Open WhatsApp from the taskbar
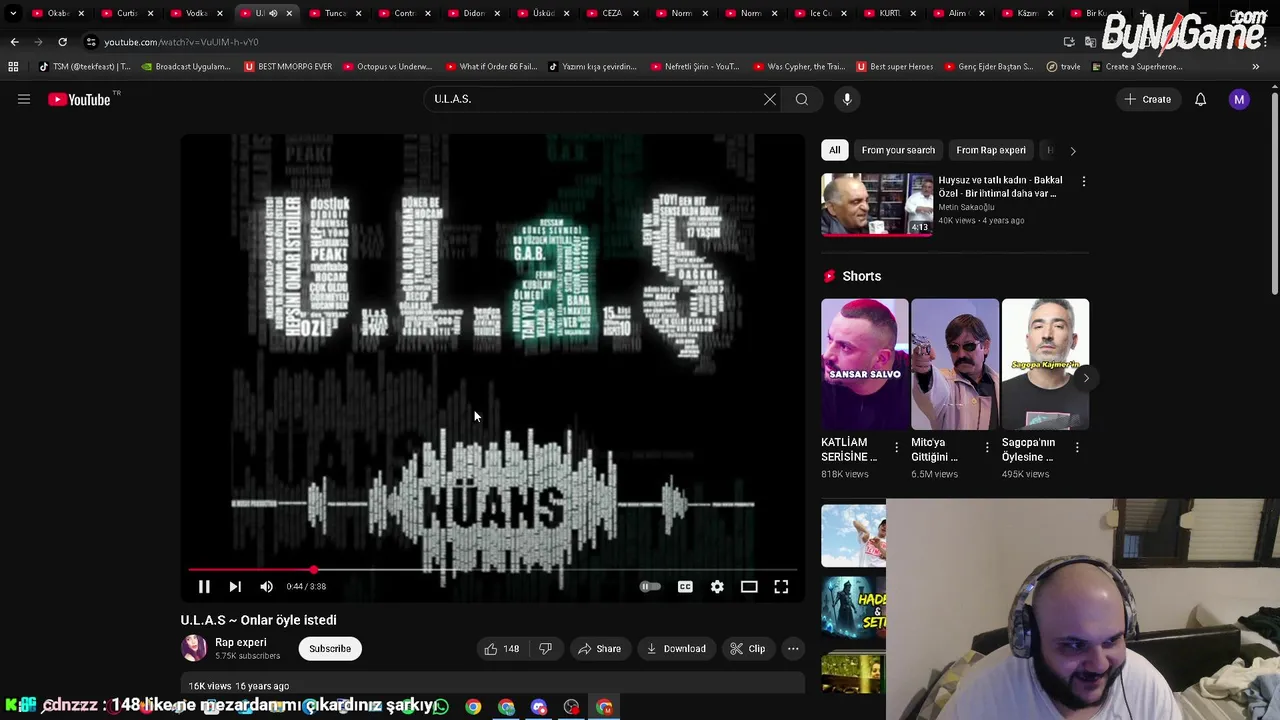The image size is (1280, 720). [x=441, y=707]
